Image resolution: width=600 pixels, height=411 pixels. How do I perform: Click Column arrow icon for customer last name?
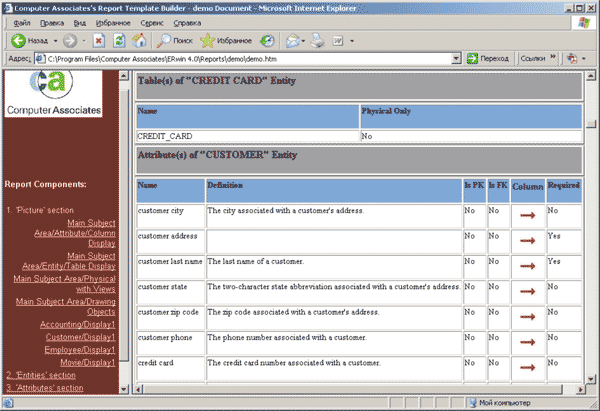tap(528, 266)
